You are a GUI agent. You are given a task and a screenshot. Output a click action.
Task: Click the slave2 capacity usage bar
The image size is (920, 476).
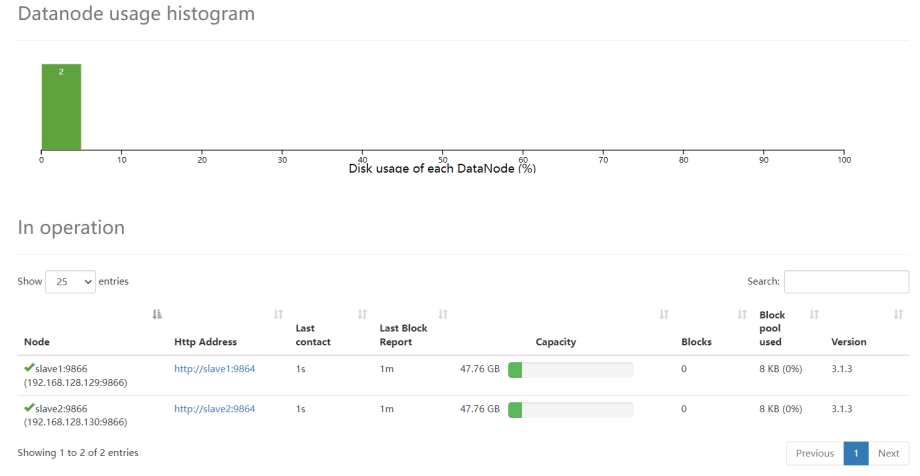[570, 410]
